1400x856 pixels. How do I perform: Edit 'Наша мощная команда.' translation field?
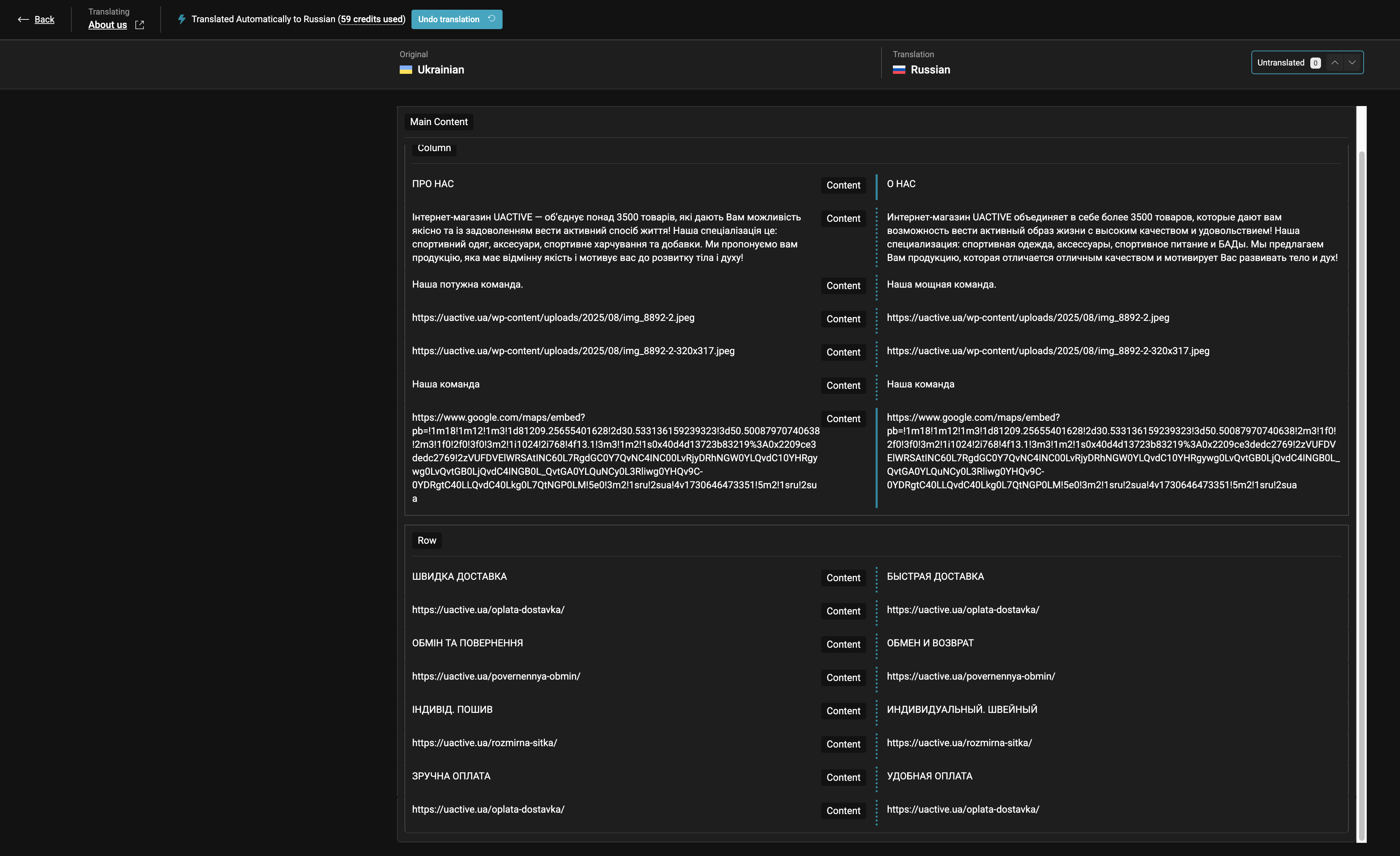(941, 284)
